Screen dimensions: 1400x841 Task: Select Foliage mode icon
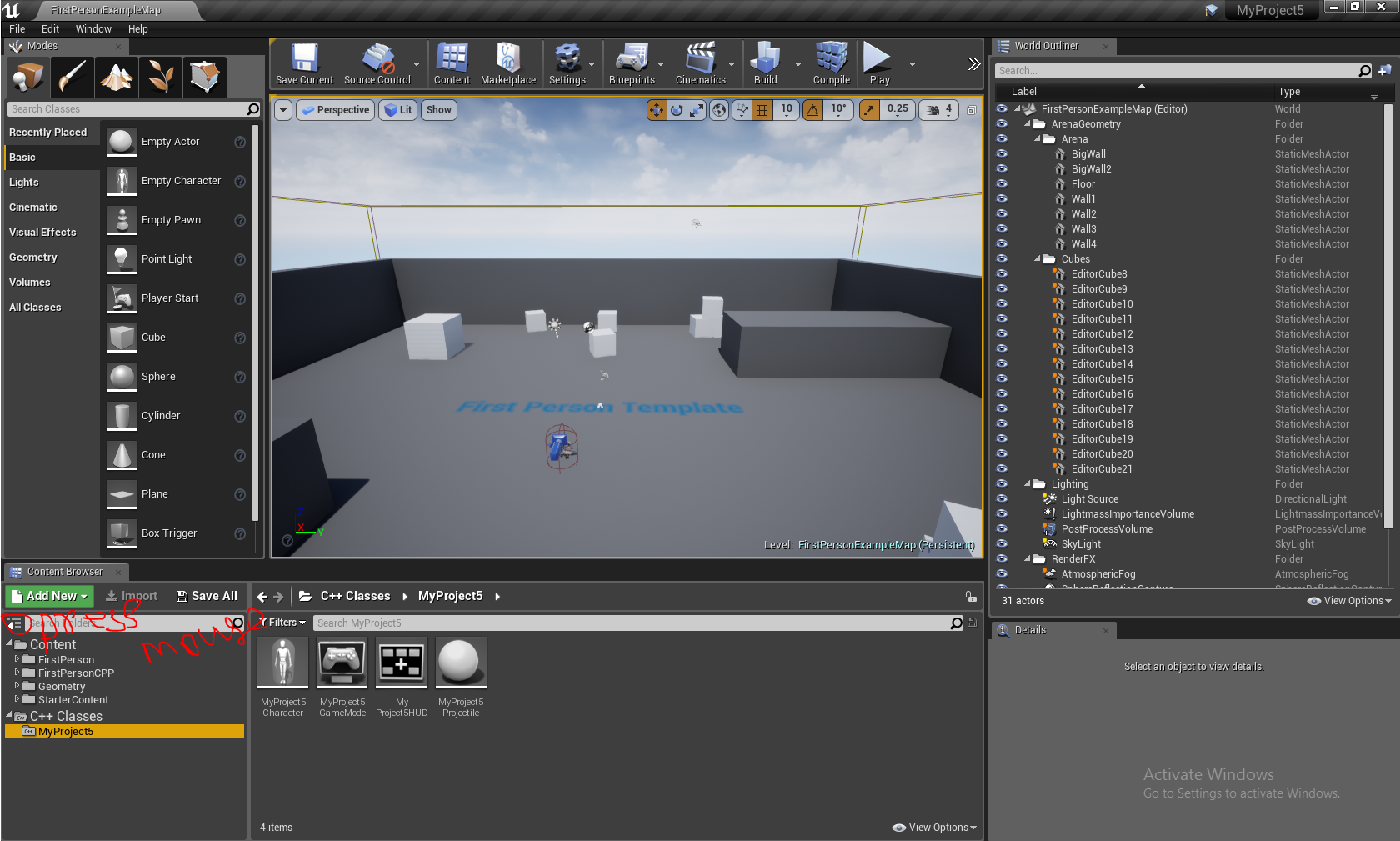click(160, 78)
